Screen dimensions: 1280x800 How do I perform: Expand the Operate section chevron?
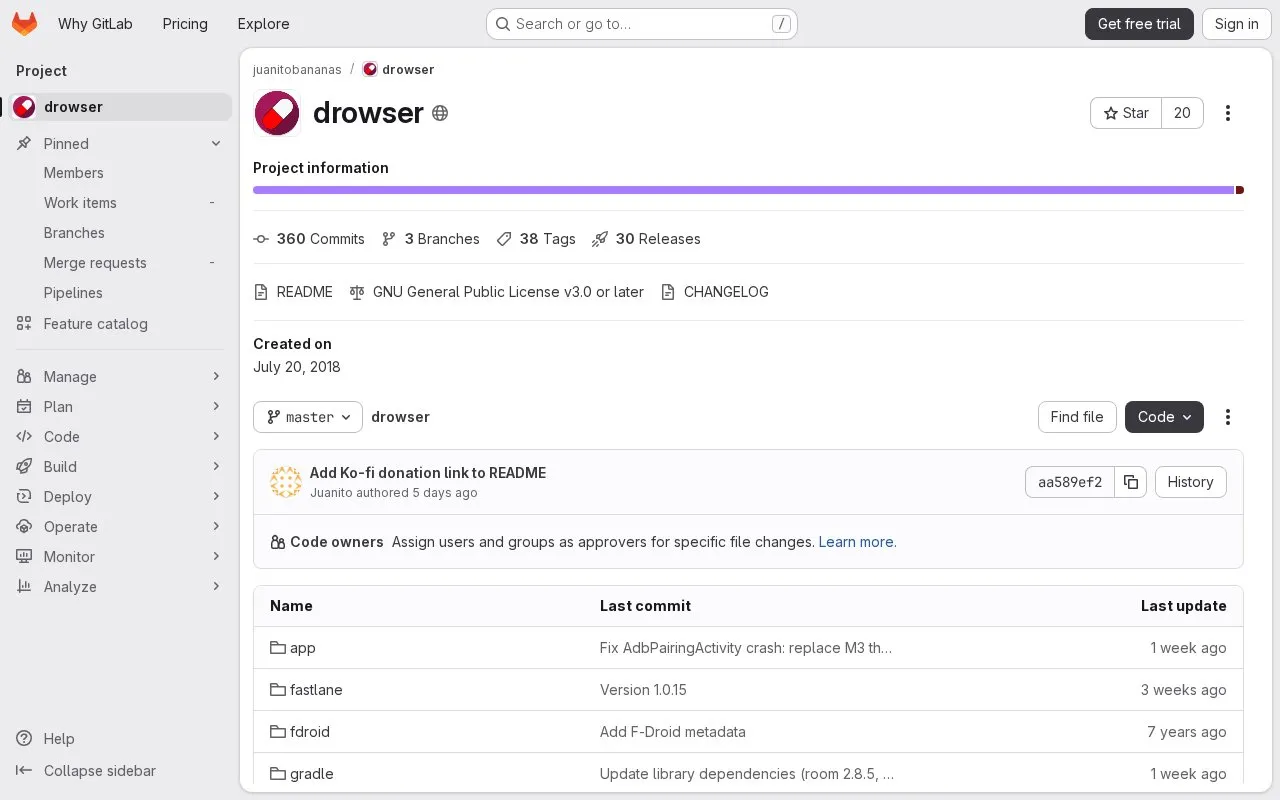tap(216, 527)
